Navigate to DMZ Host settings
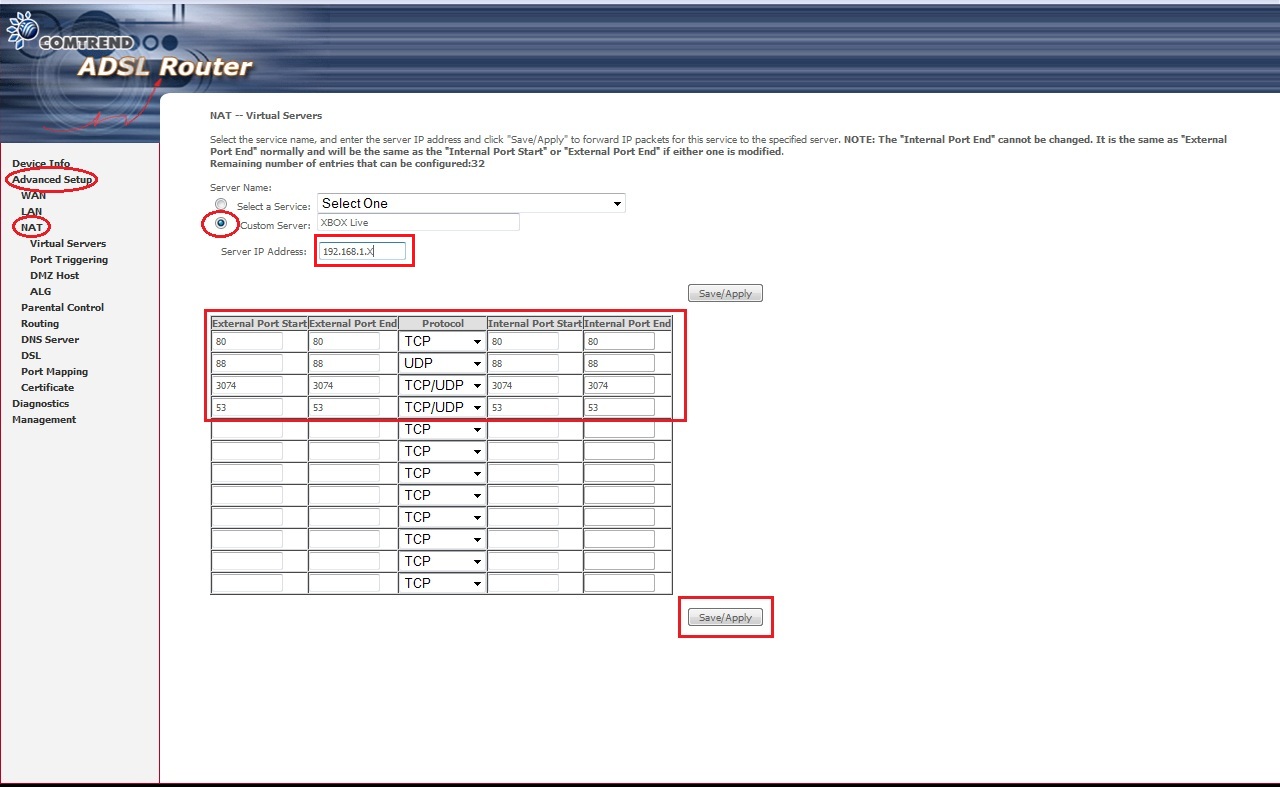This screenshot has width=1280, height=787. (54, 275)
